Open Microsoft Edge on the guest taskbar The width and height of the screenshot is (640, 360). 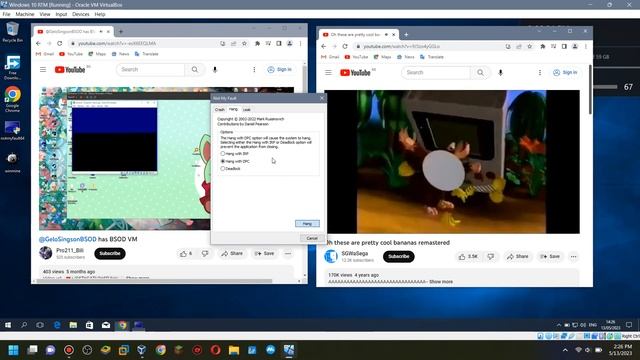tap(57, 325)
